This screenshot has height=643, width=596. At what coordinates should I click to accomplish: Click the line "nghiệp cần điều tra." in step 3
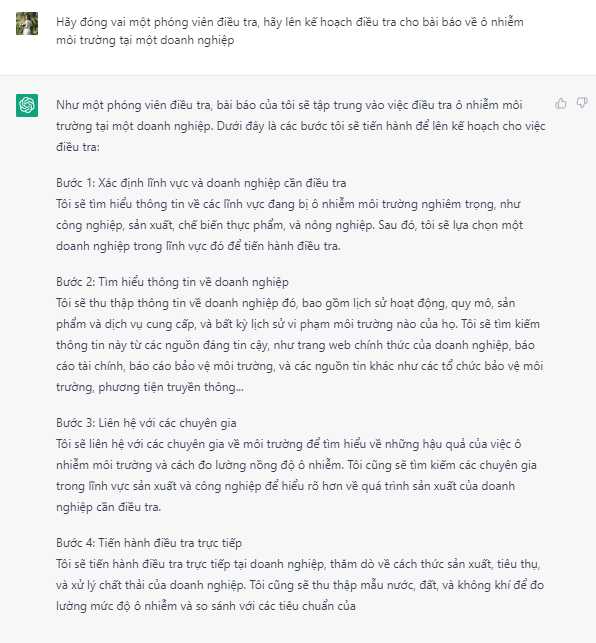coord(109,507)
